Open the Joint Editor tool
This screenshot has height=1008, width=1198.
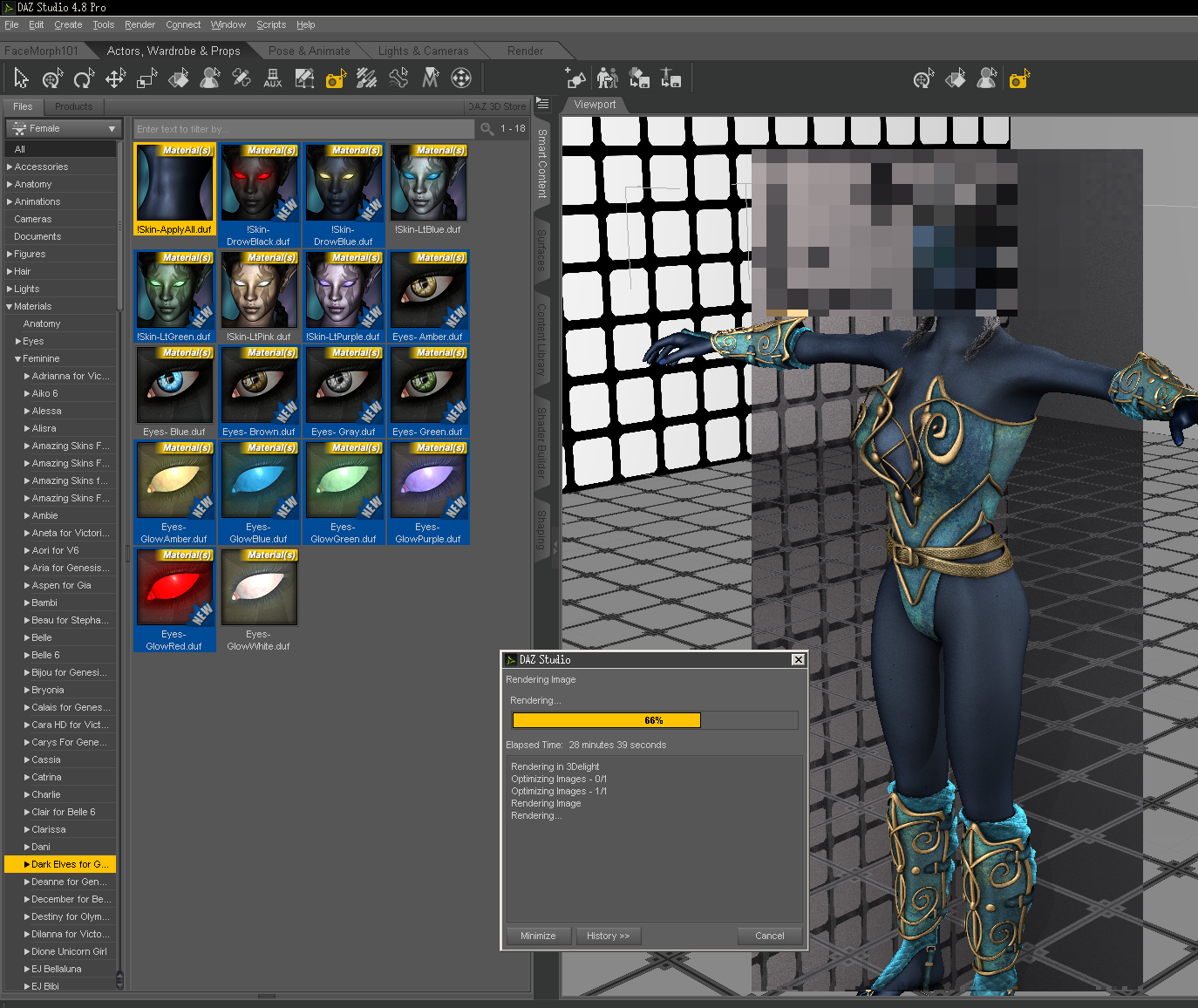(x=242, y=78)
